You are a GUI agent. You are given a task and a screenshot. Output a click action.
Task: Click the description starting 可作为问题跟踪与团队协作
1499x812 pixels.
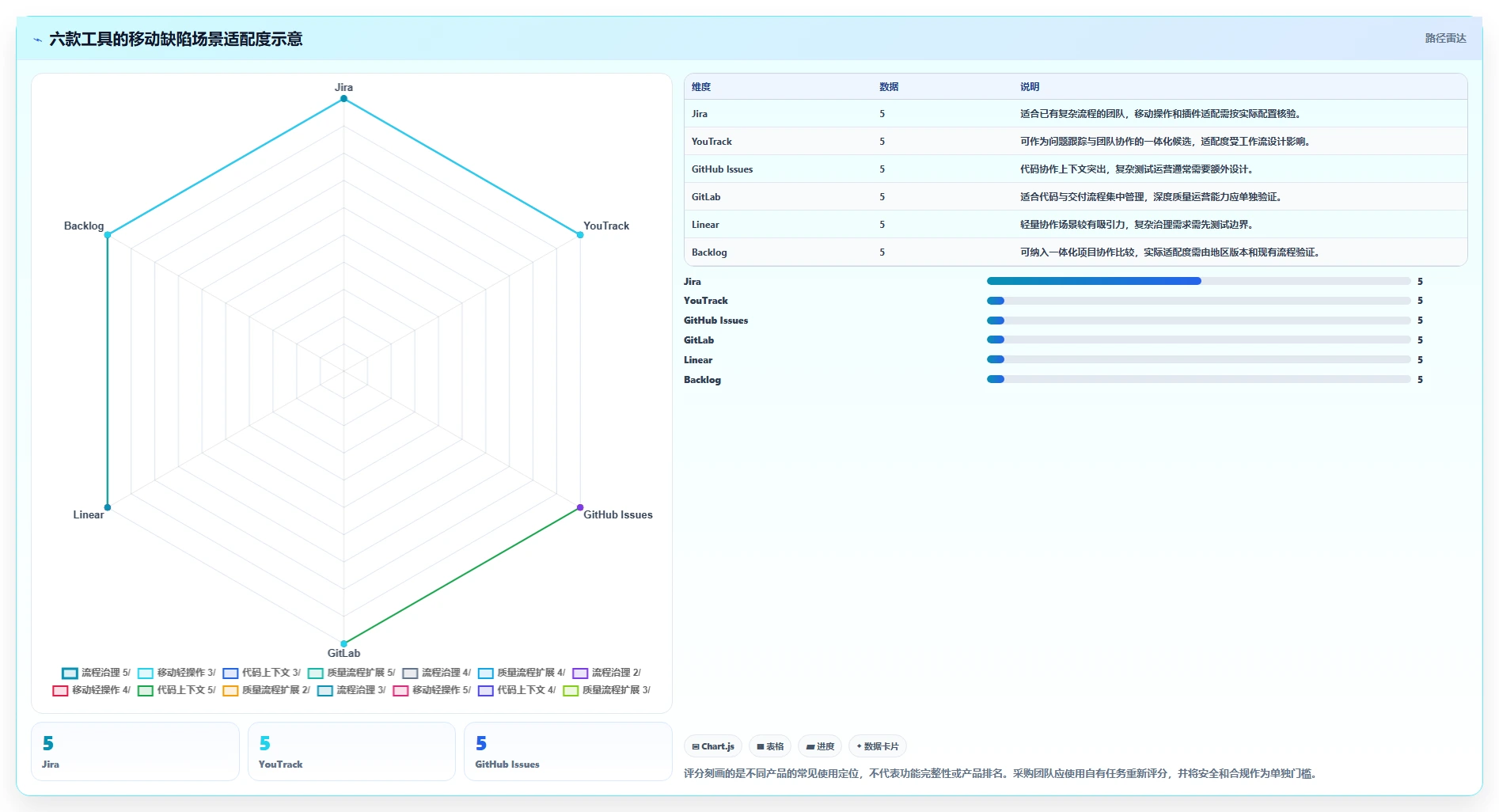(x=1165, y=142)
